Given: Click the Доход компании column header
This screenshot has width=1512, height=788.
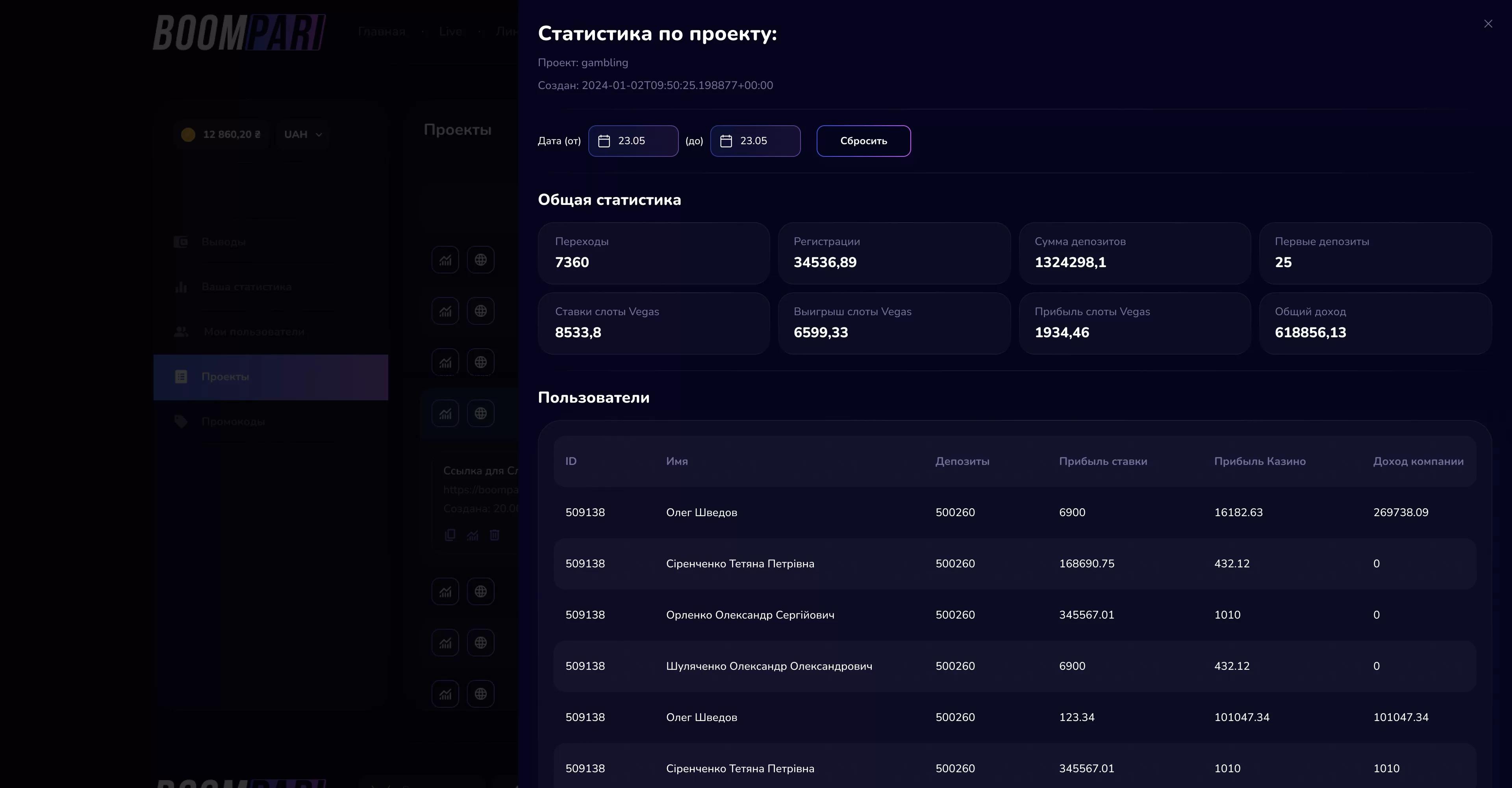Looking at the screenshot, I should (x=1418, y=461).
